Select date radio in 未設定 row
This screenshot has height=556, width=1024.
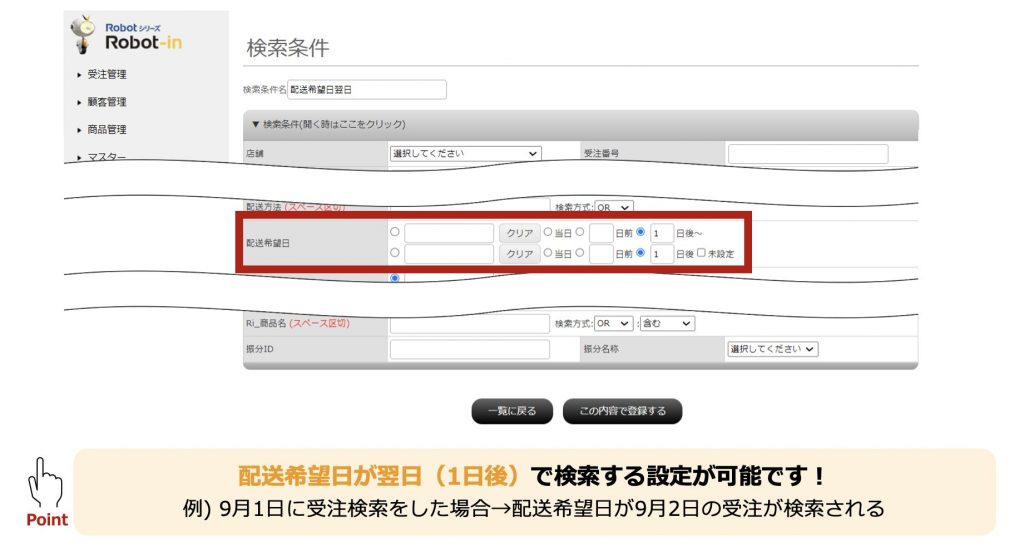pos(394,252)
